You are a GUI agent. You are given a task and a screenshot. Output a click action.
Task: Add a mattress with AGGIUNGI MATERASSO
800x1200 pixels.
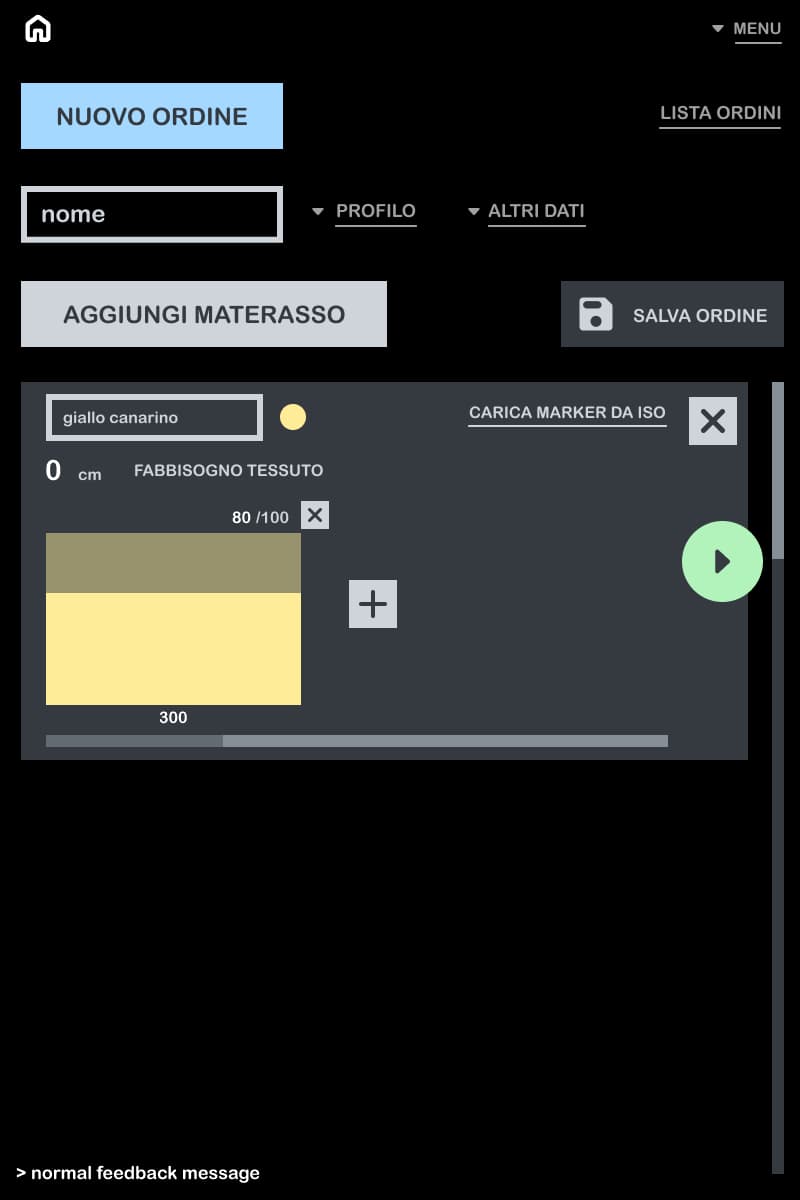[204, 314]
